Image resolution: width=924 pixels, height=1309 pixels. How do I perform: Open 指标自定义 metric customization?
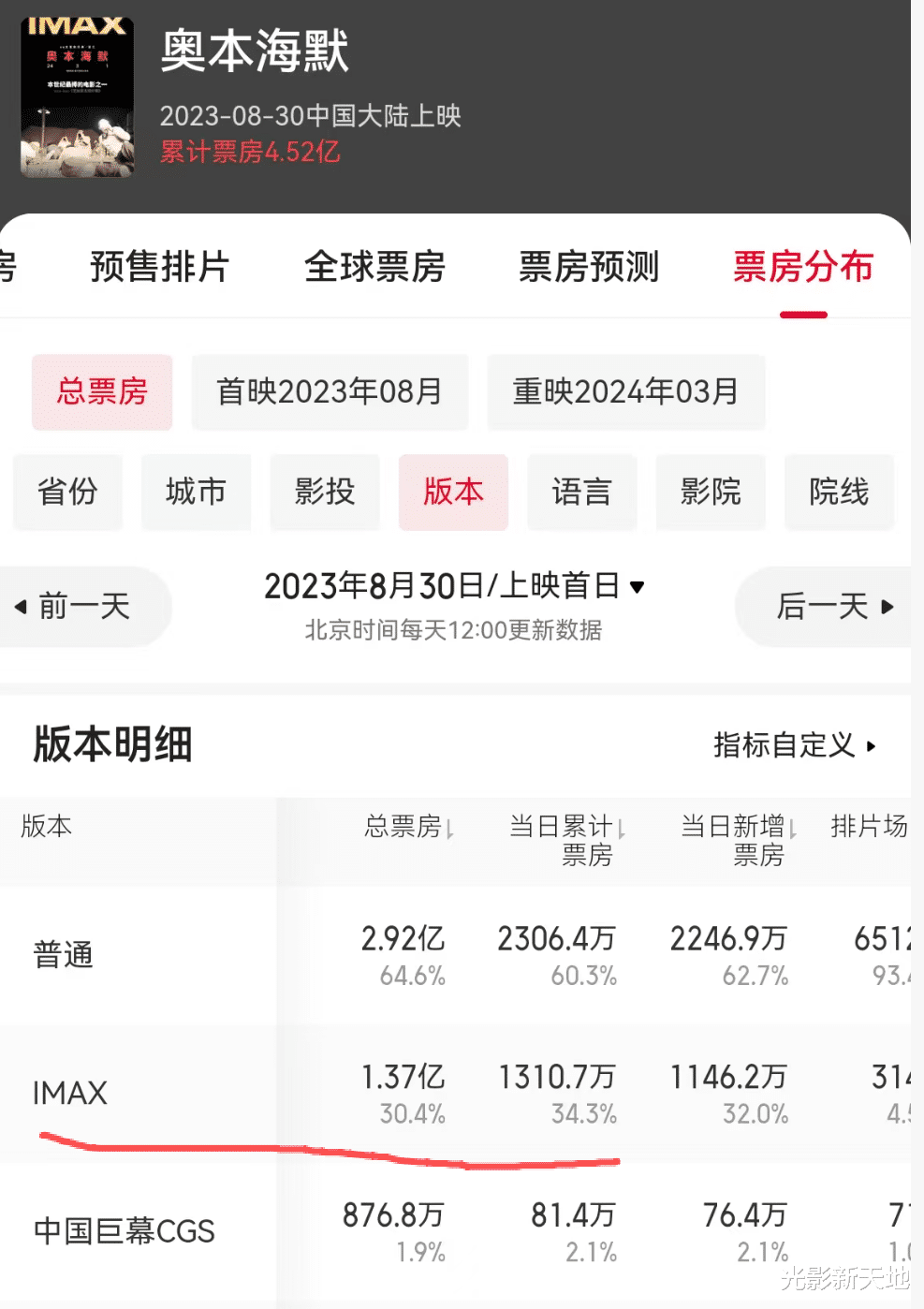pos(795,745)
